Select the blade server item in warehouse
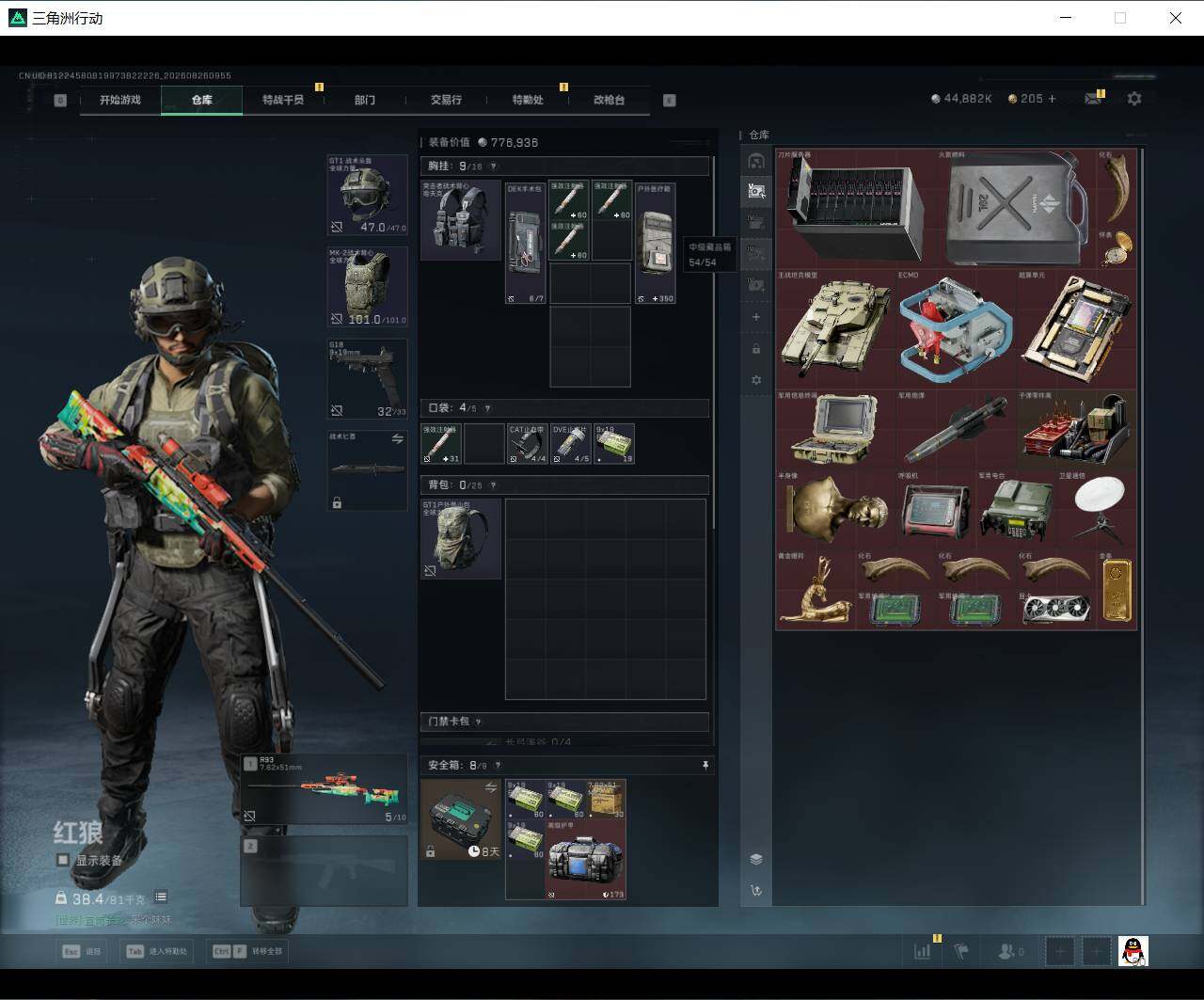Screen dimensions: 1204x1000 pos(855,209)
